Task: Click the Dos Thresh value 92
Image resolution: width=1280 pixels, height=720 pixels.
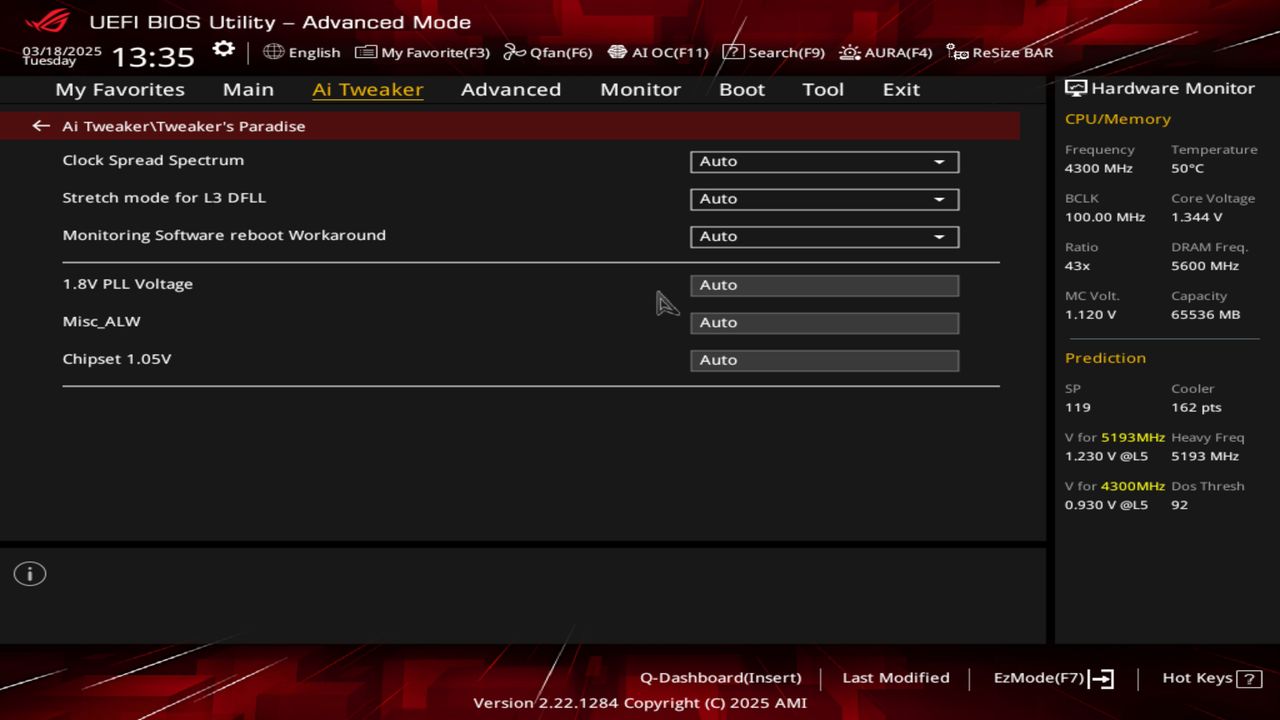Action: [1180, 506]
